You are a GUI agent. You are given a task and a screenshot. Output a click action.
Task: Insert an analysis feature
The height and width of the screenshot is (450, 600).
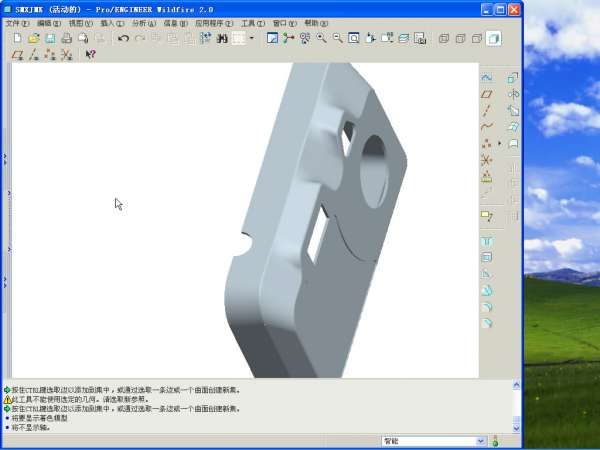(x=487, y=176)
